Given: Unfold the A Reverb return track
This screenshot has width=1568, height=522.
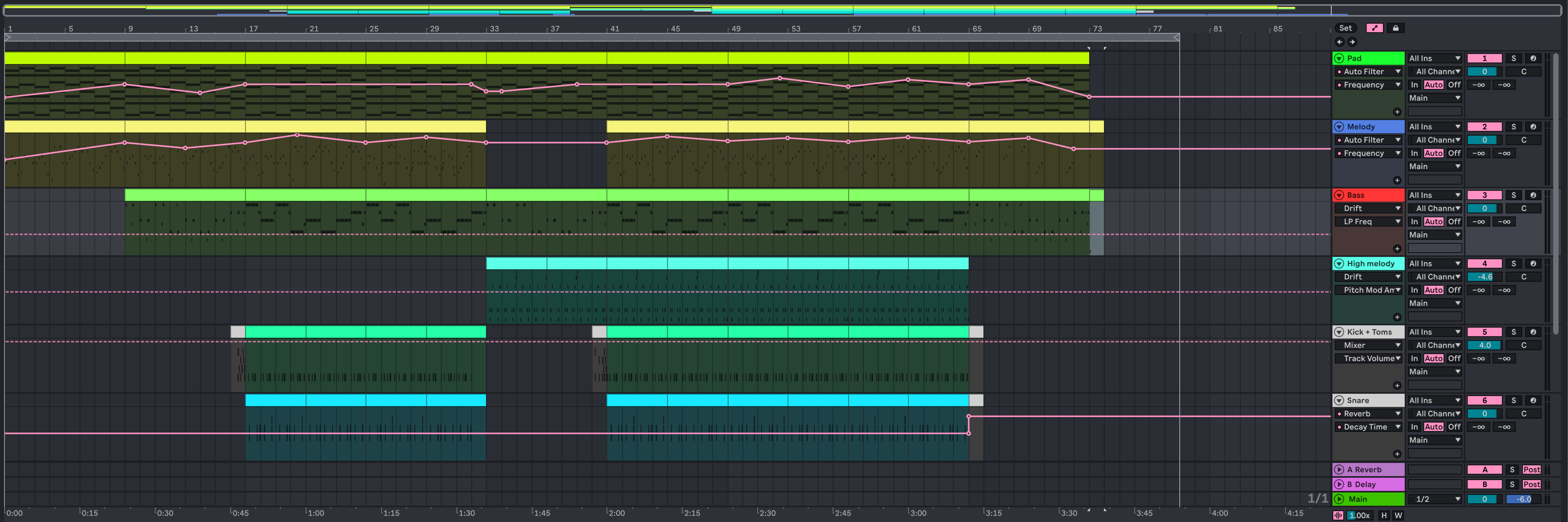Looking at the screenshot, I should tap(1339, 470).
